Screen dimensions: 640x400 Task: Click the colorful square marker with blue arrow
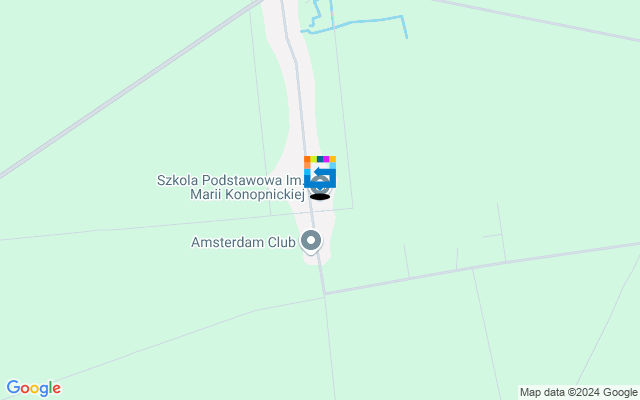[320, 172]
